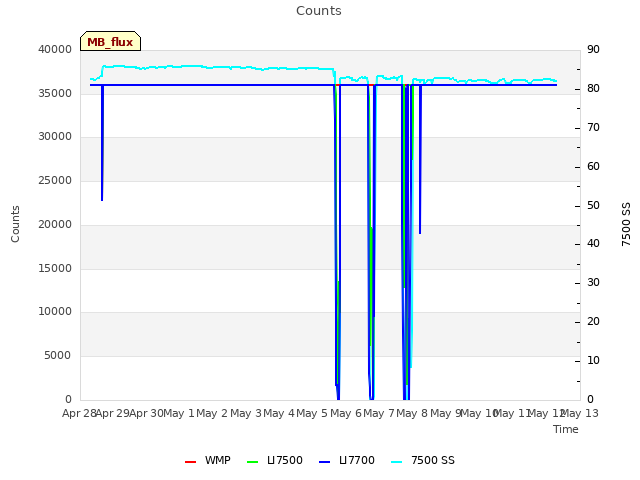Screen dimensions: 640x480
Task: Click the May 5 date label
Action: [312, 413]
